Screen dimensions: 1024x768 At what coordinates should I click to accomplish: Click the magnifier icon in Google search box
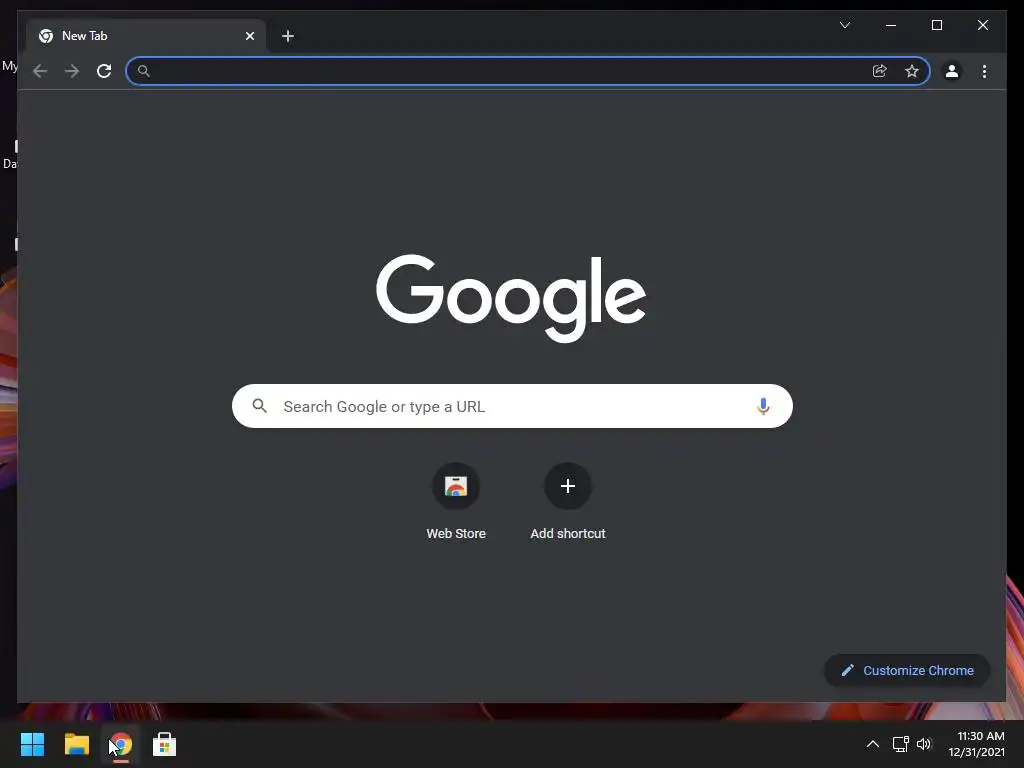[x=259, y=406]
